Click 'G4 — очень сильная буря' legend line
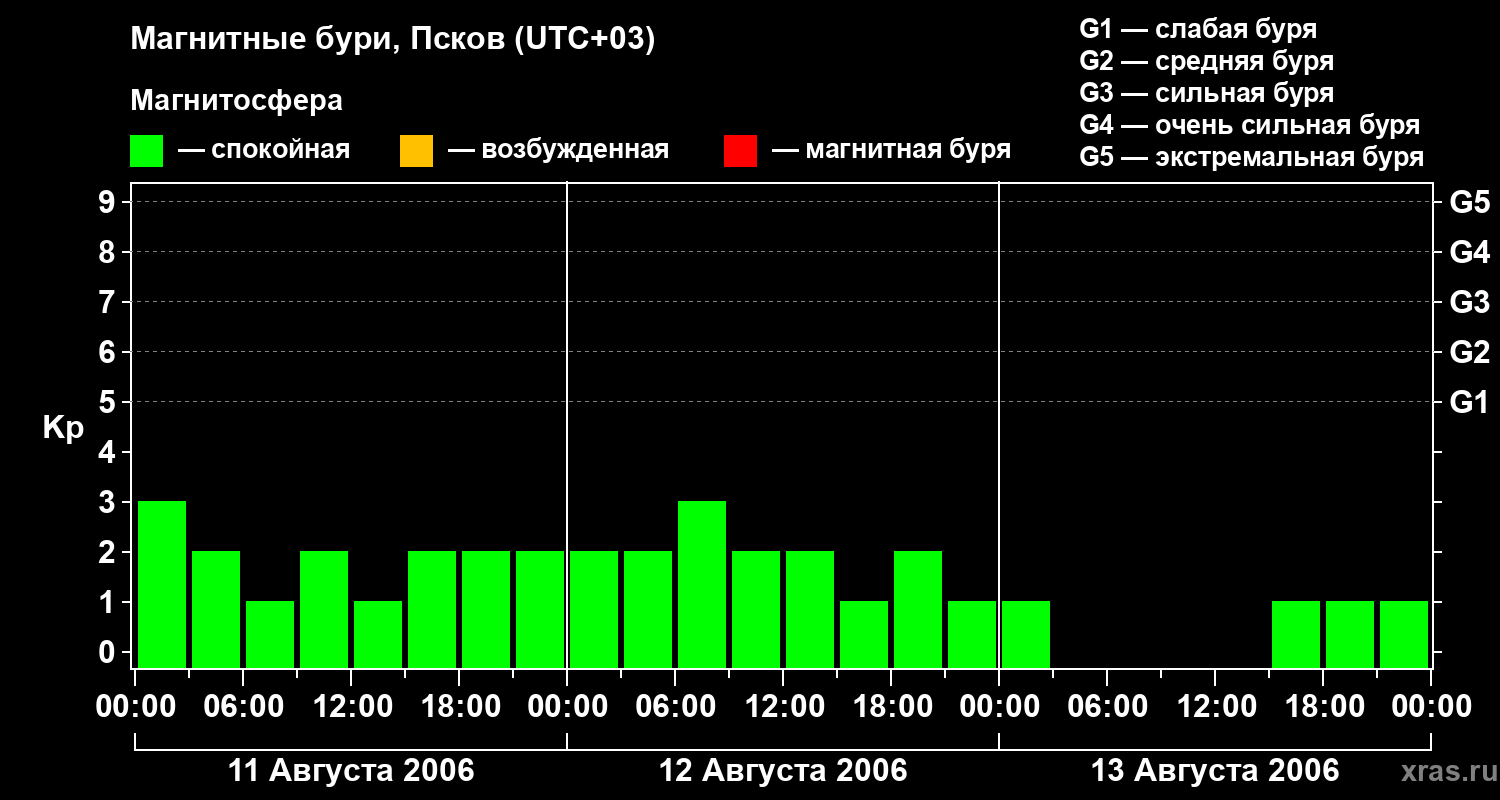This screenshot has width=1500, height=800. click(1249, 125)
